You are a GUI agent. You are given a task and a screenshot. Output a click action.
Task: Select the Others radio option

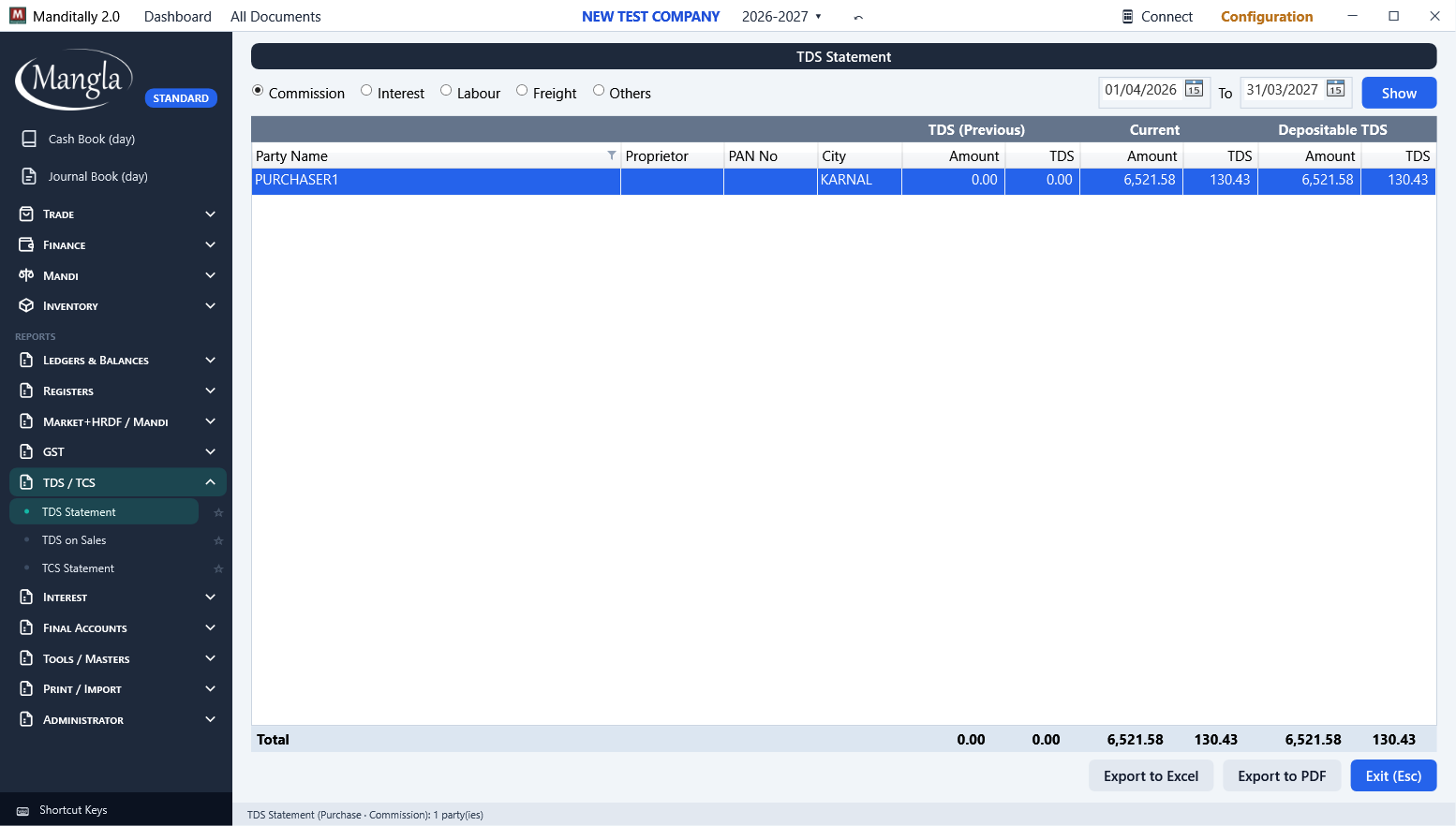[x=599, y=91]
